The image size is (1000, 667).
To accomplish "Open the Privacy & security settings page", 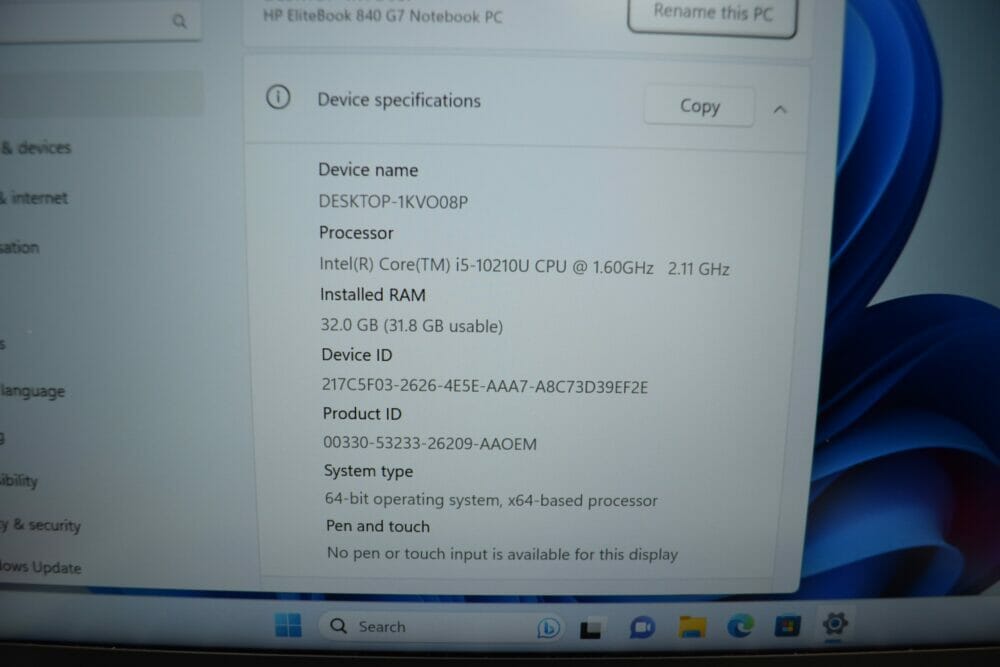I will (40, 525).
